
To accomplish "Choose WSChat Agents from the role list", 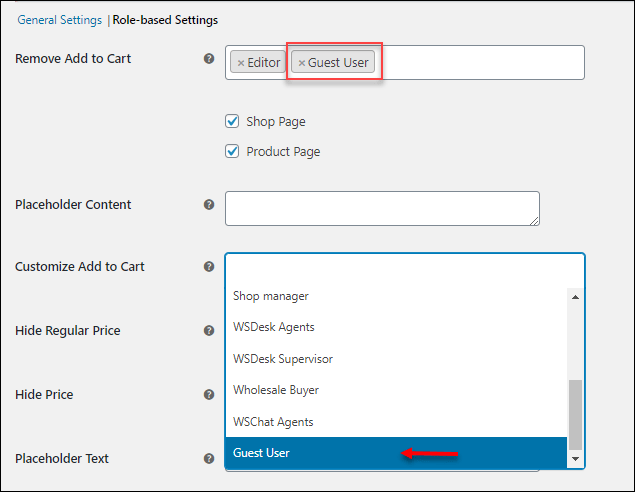I will (396, 422).
